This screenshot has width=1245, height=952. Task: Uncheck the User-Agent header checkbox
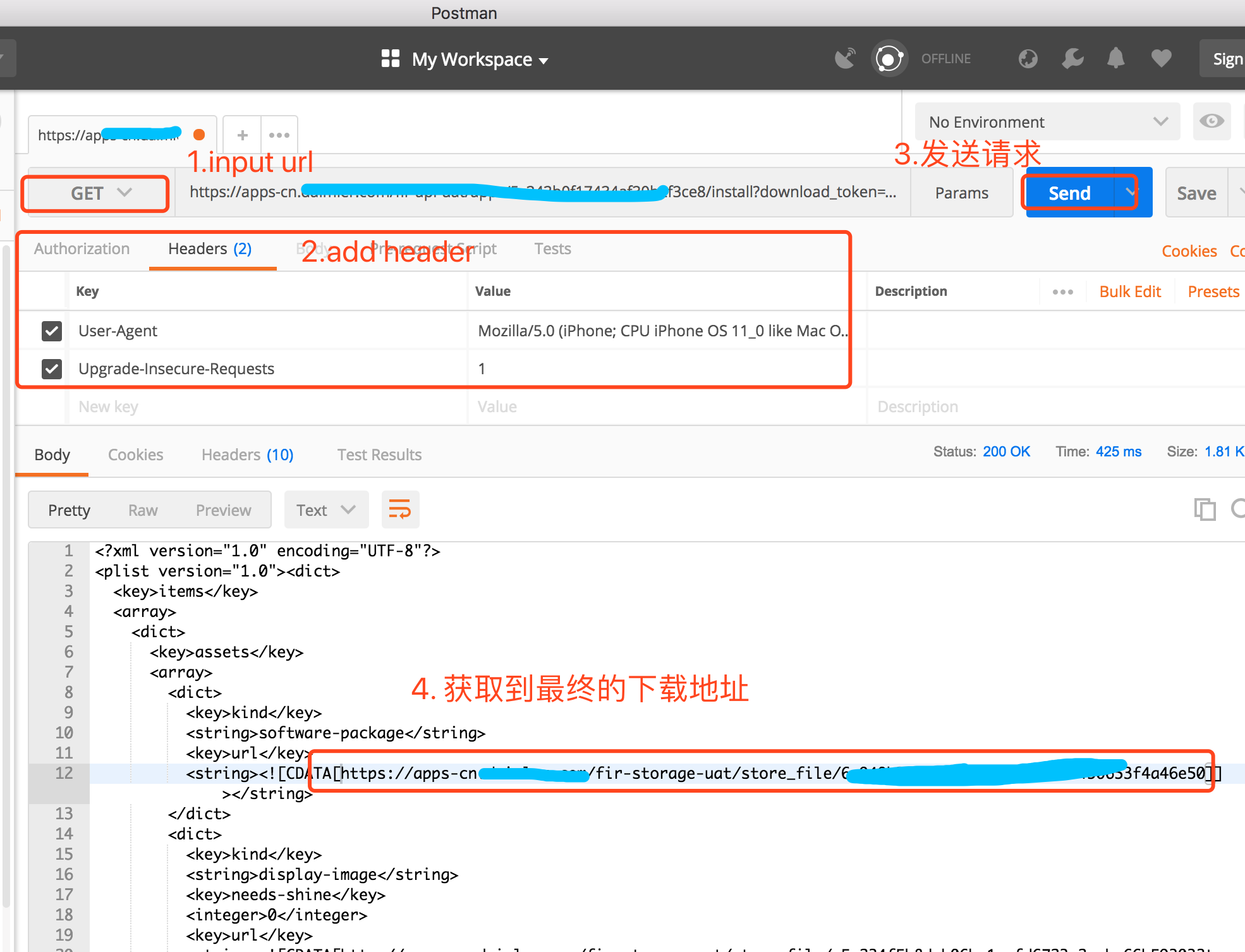(x=51, y=331)
